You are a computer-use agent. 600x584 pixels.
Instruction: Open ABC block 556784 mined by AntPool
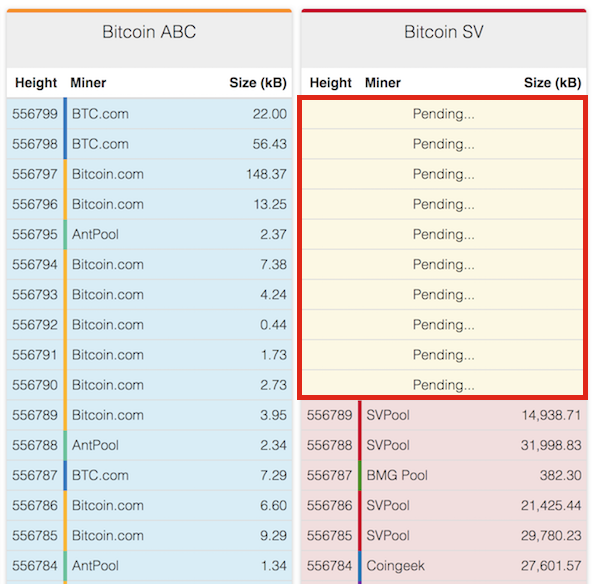149,566
